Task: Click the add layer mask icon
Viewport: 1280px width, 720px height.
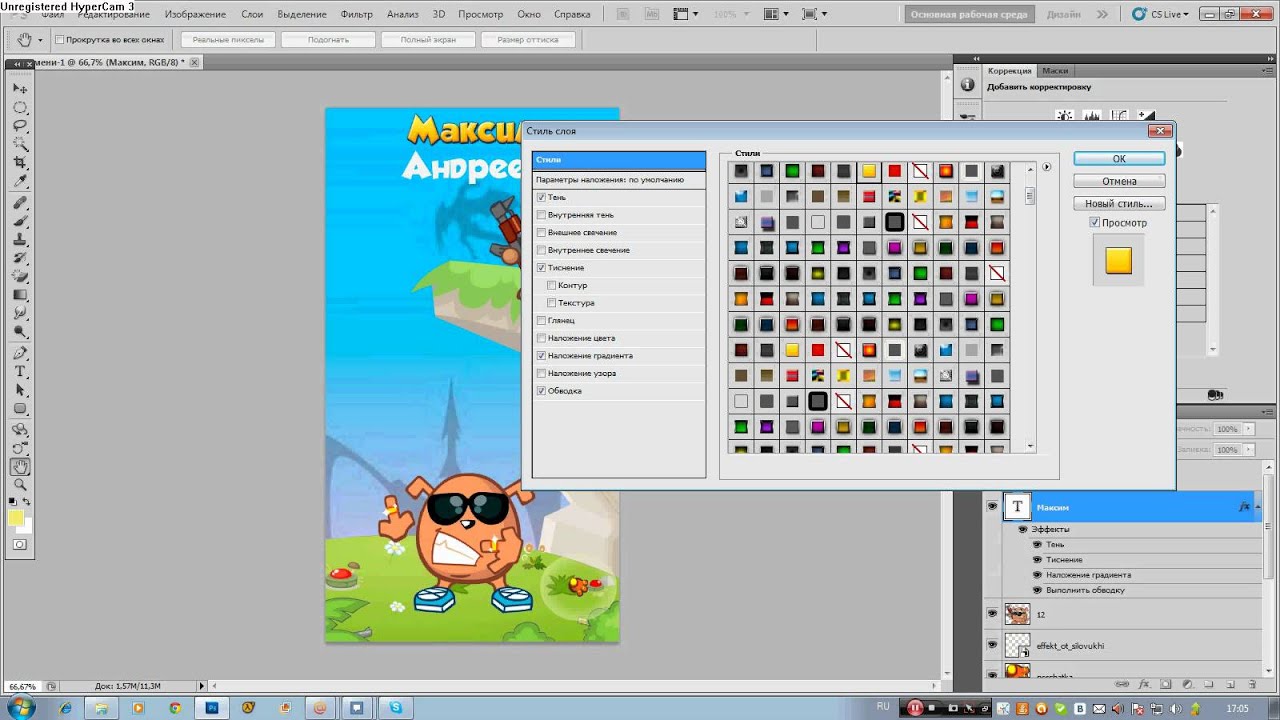Action: coord(1165,684)
